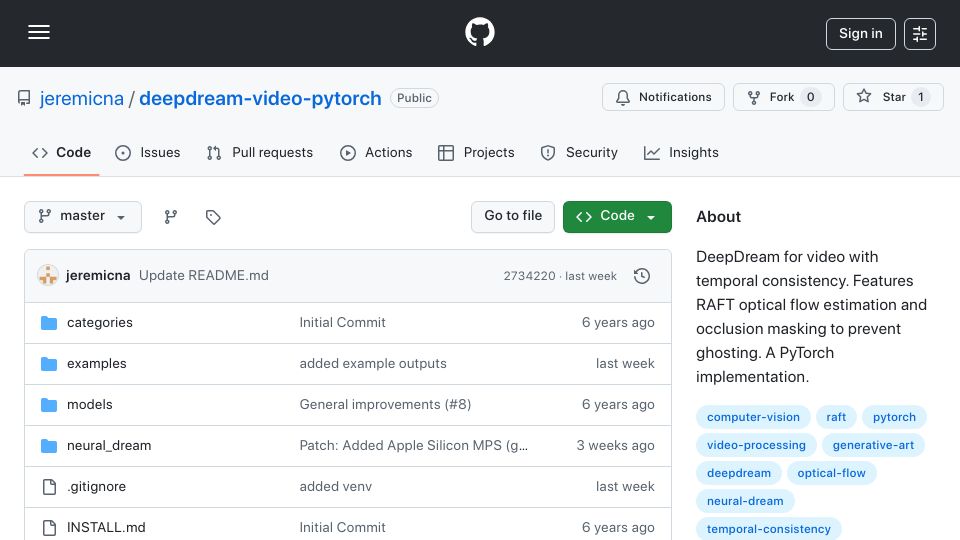This screenshot has width=960, height=540.
Task: Open the hamburger navigation menu
Action: point(39,32)
